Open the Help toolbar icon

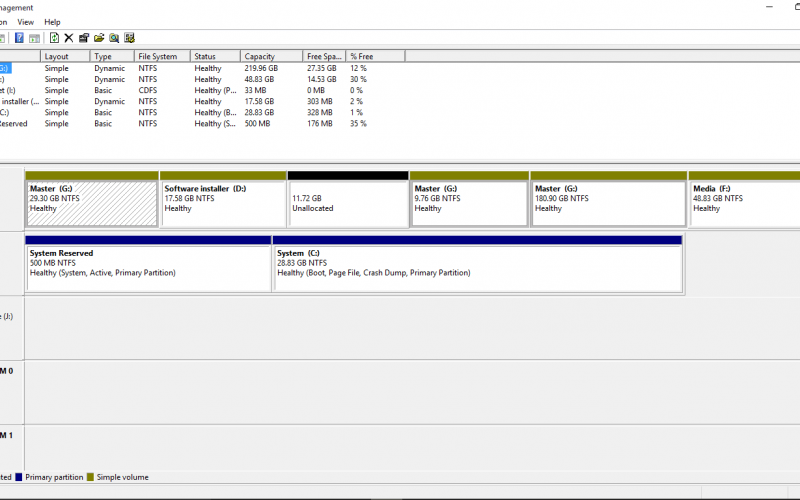click(19, 38)
